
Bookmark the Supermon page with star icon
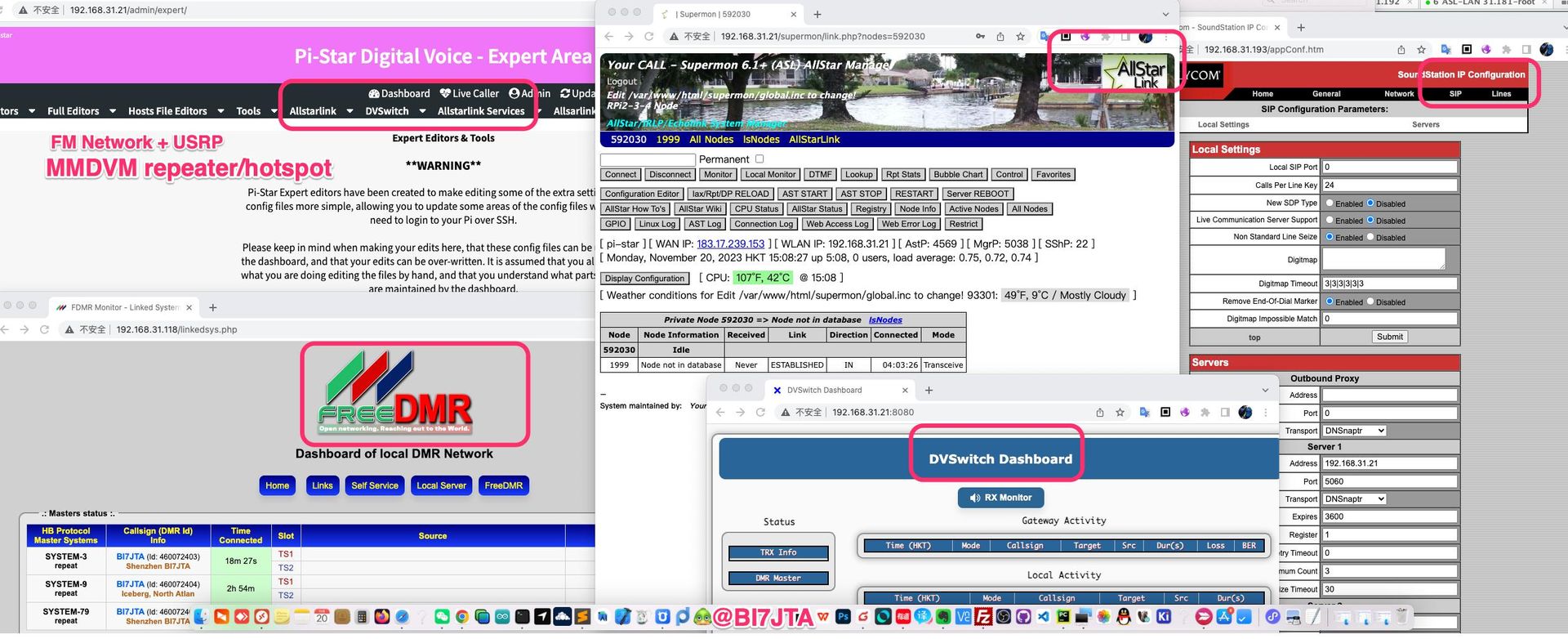(1020, 37)
